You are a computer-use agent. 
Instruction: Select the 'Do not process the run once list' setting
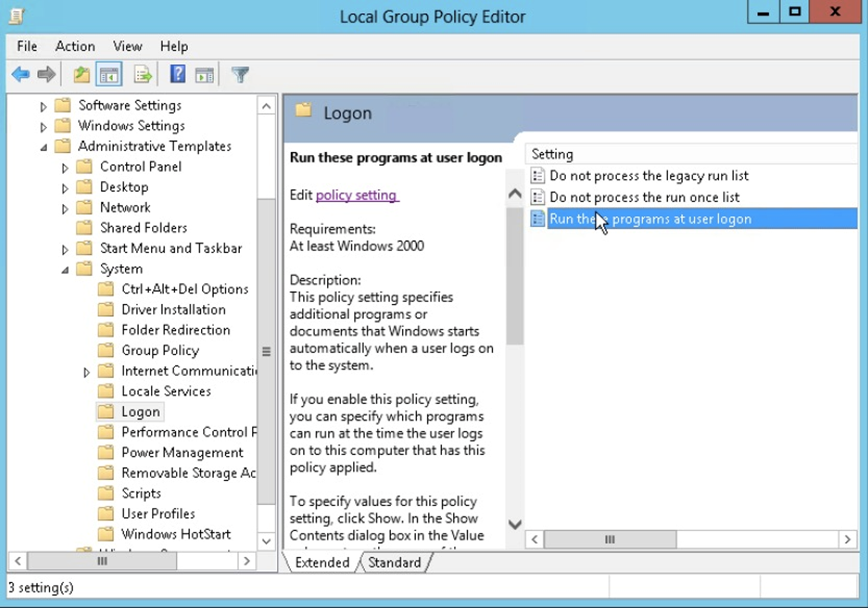pyautogui.click(x=644, y=197)
